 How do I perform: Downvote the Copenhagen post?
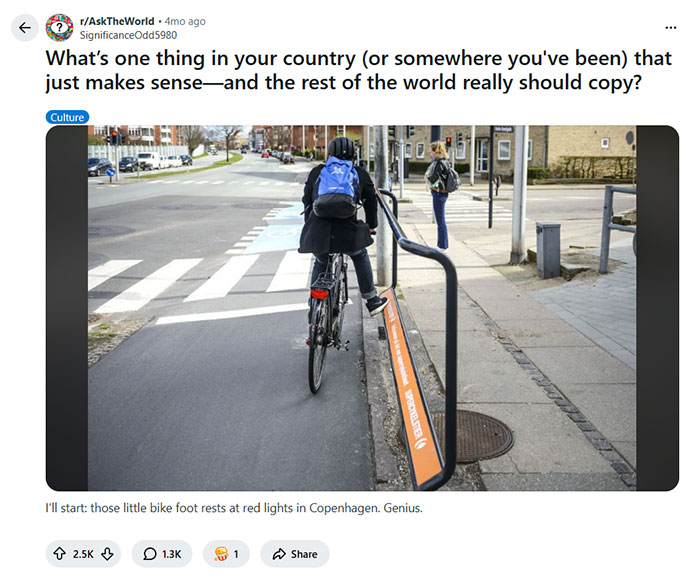(108, 554)
